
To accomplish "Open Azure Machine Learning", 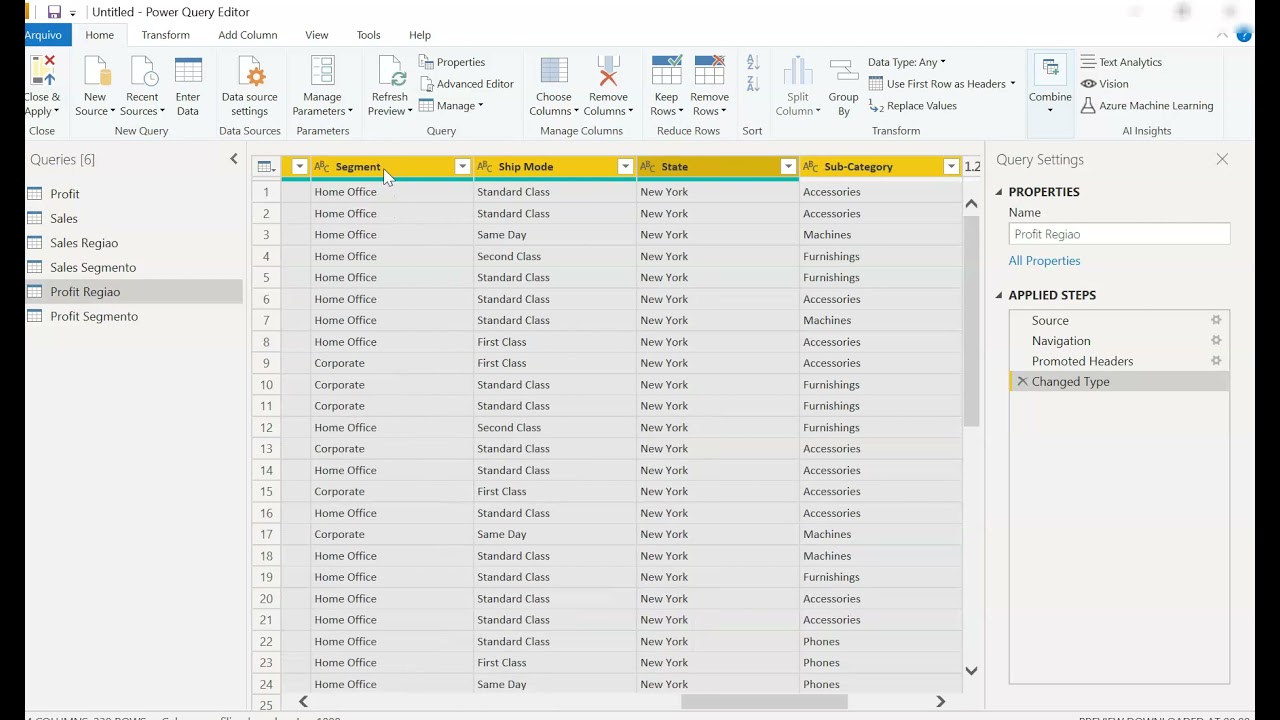I will pos(1147,106).
